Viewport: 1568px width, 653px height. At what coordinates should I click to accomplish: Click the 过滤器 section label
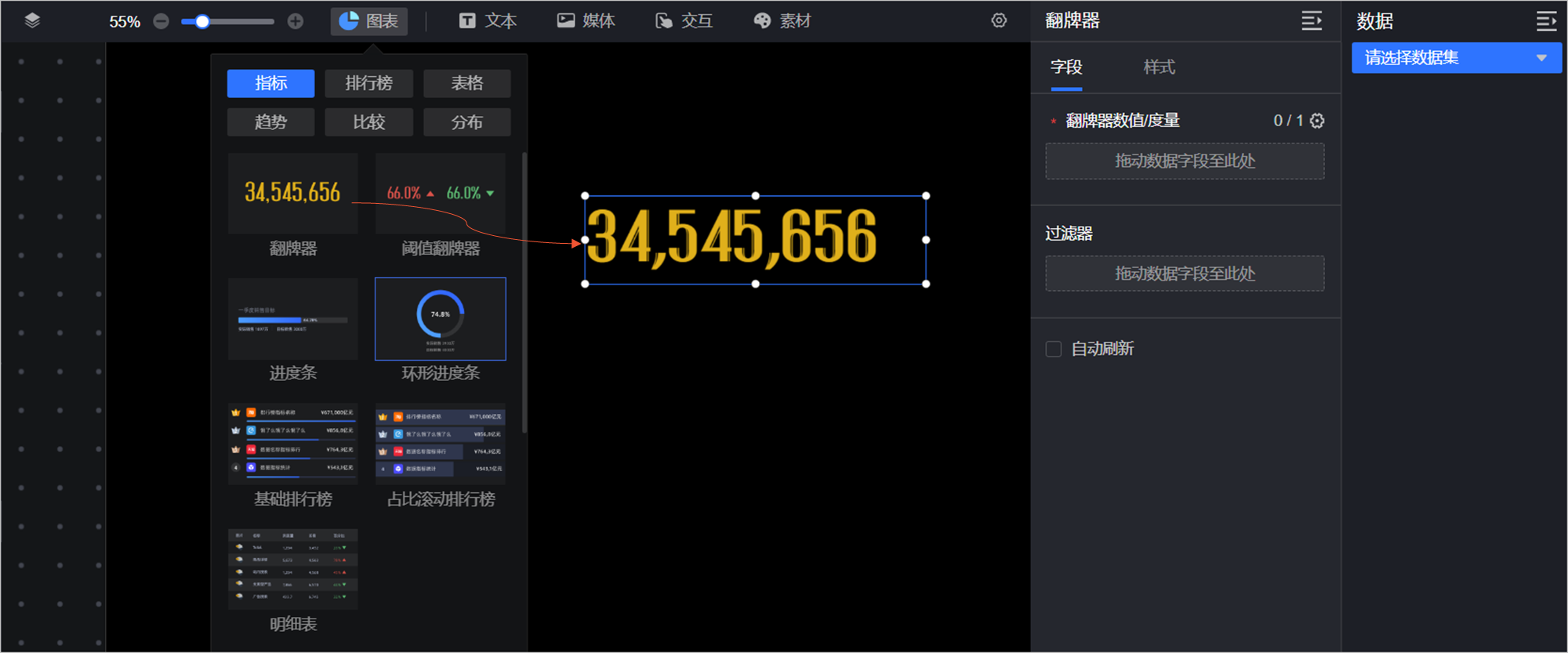point(1069,234)
